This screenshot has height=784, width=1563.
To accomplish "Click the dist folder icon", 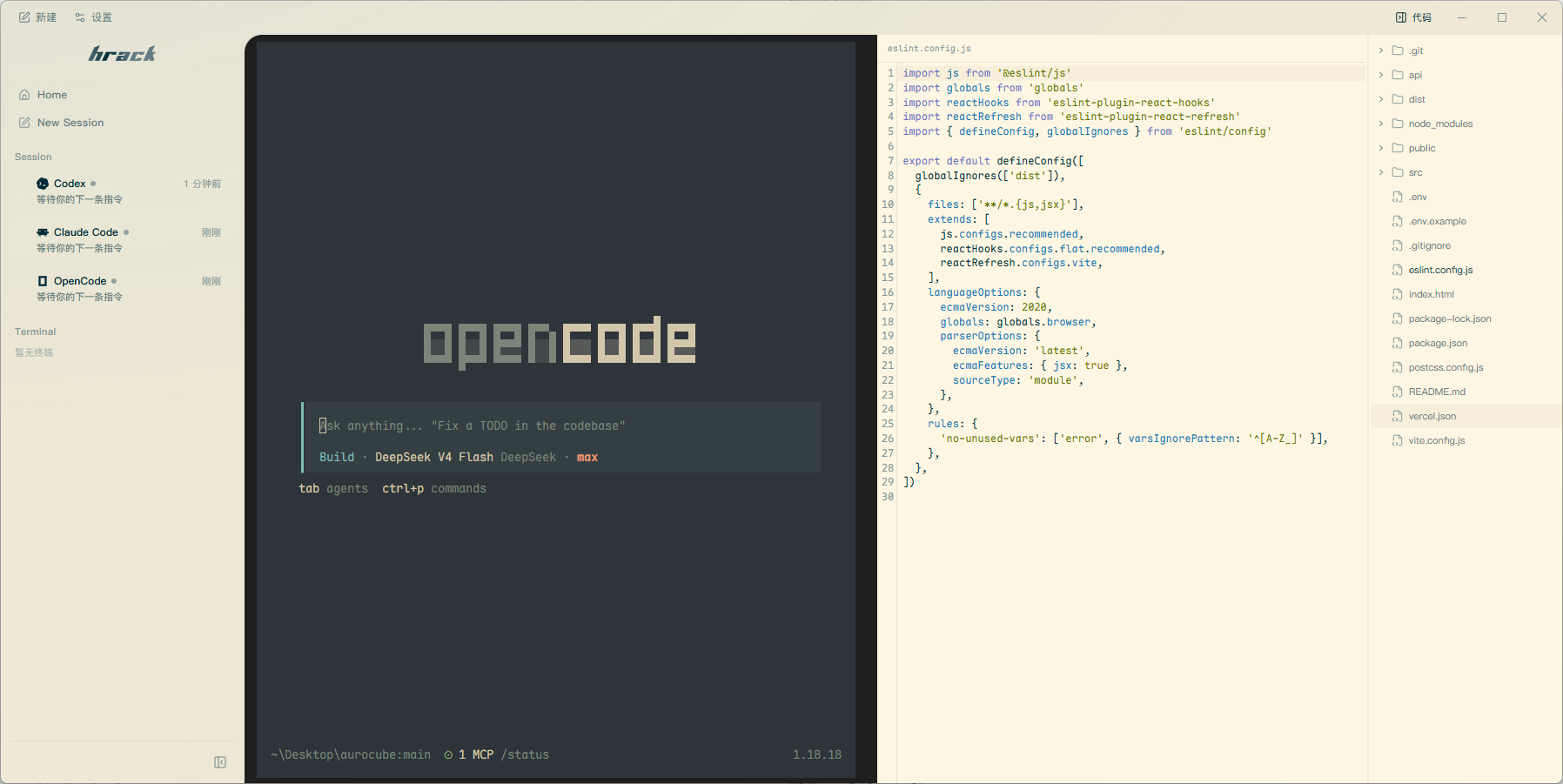I will coord(1398,99).
